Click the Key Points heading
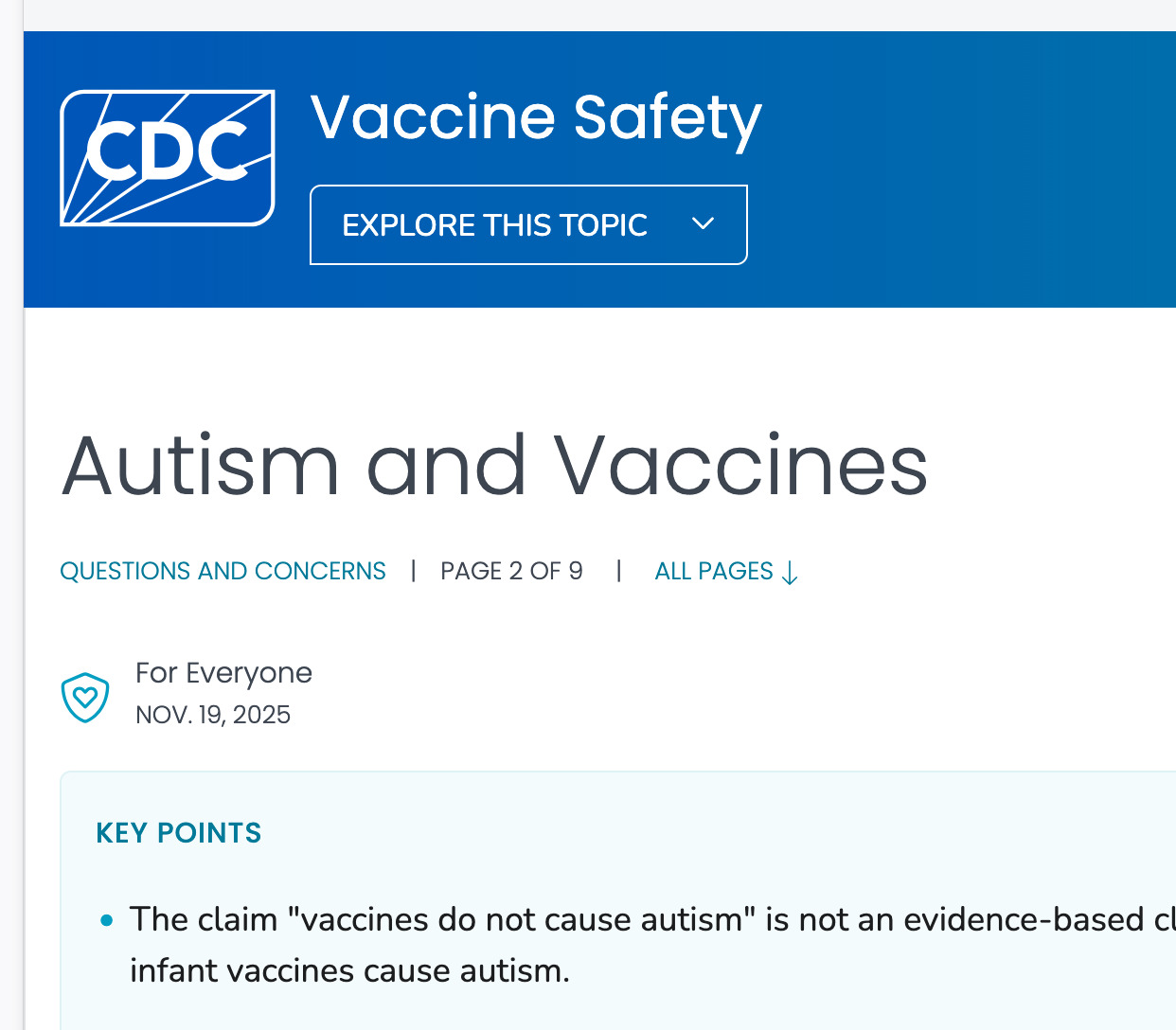 click(x=179, y=833)
